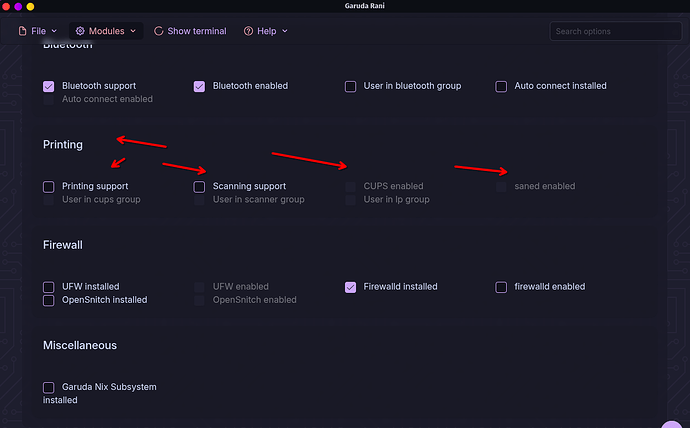Check Auto connect installed
Screen dimensions: 690x428
pos(502,87)
